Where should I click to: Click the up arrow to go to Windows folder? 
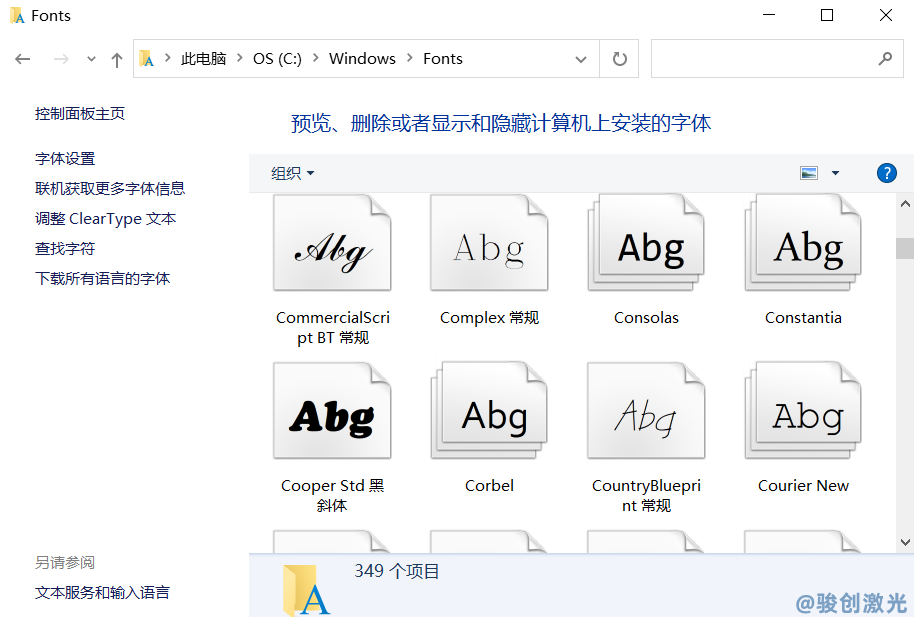(x=116, y=59)
